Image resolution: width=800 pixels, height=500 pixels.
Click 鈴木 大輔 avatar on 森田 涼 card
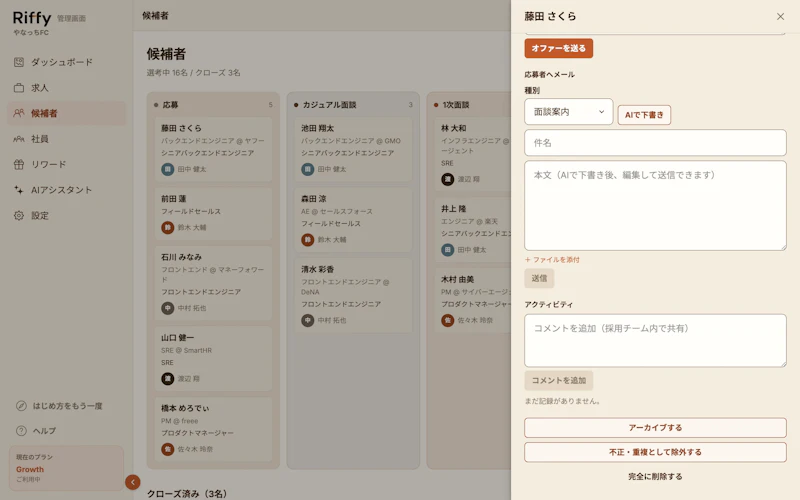click(307, 240)
